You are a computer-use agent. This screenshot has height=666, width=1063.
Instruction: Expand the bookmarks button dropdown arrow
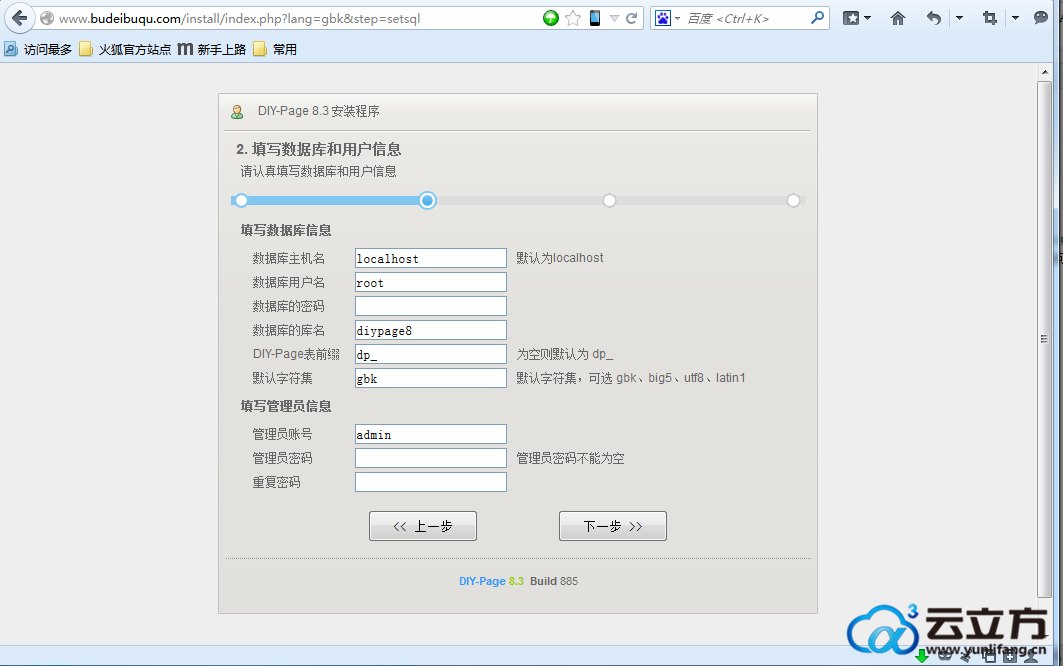click(x=868, y=18)
